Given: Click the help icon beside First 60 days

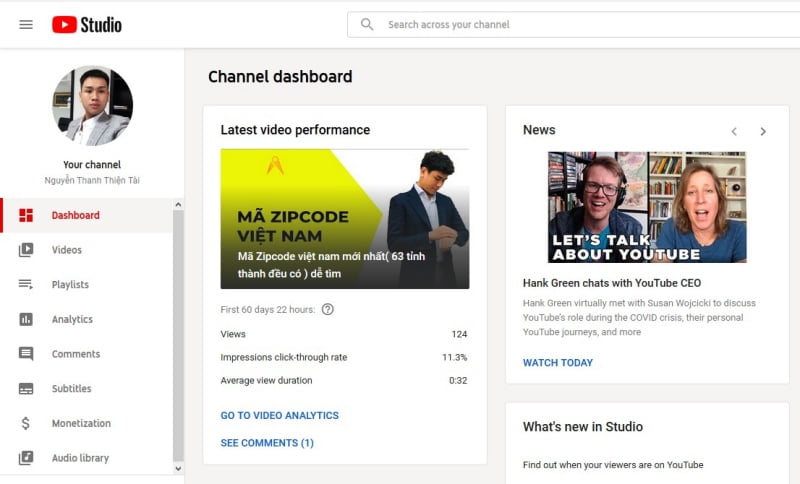Looking at the screenshot, I should pyautogui.click(x=327, y=309).
